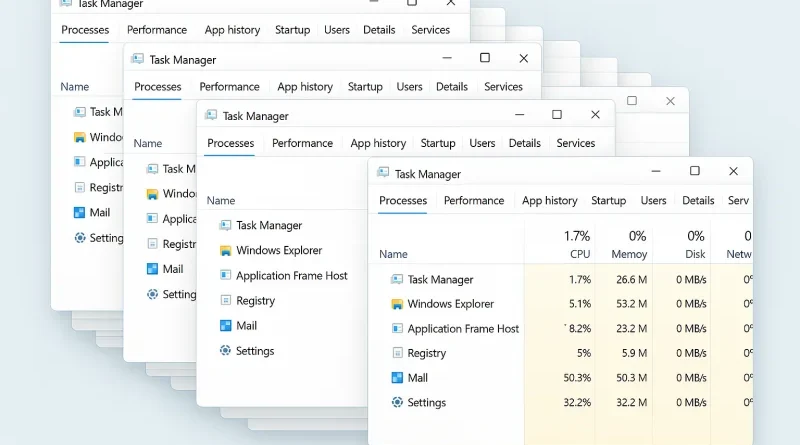Screen dimensions: 800x445
Task: Click Task Manager row icon in second-from-front window
Action: pyautogui.click(x=225, y=225)
